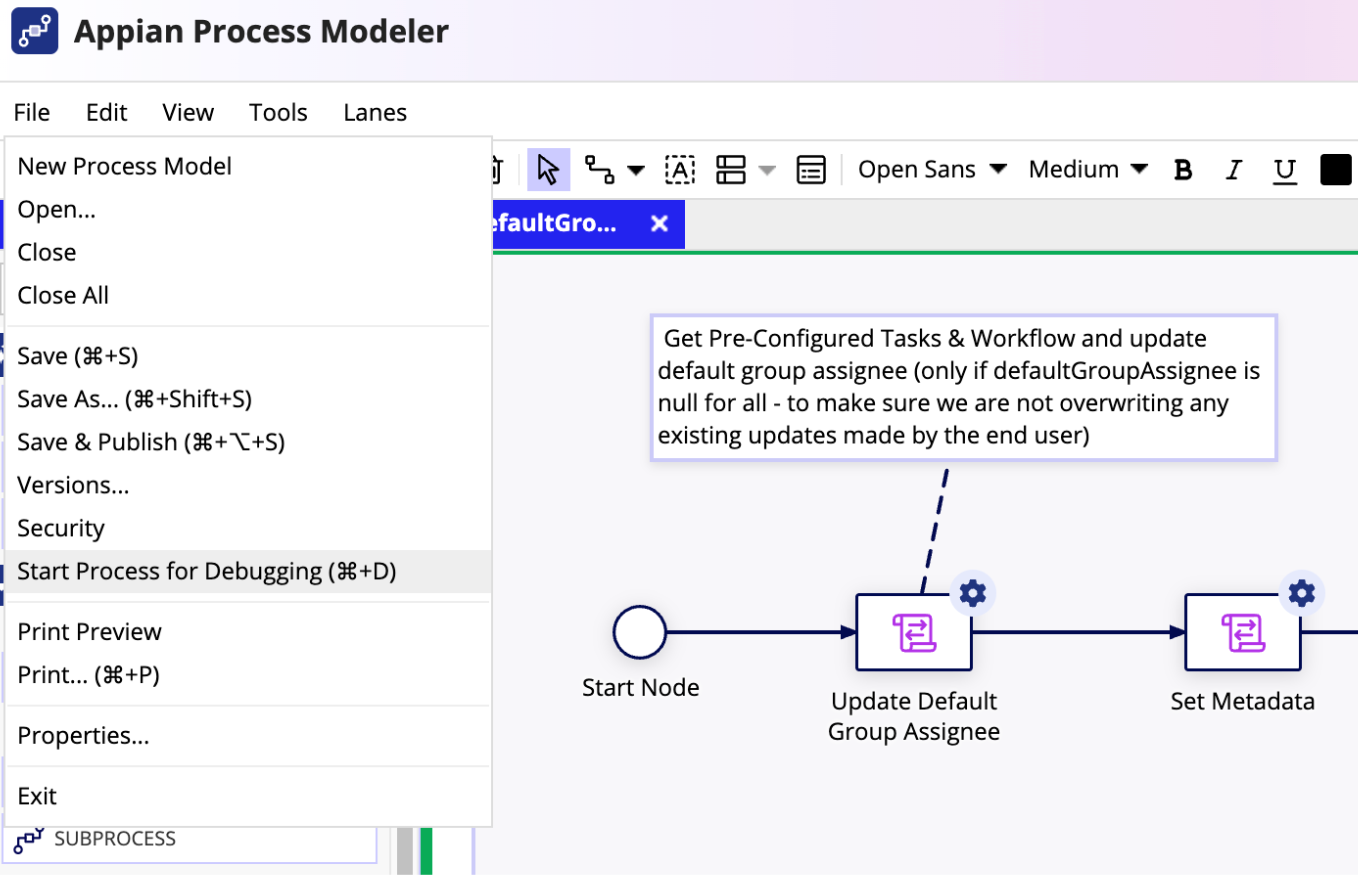This screenshot has height=882, width=1358.
Task: Select the Update Default Group Assignee script node
Action: [x=914, y=632]
